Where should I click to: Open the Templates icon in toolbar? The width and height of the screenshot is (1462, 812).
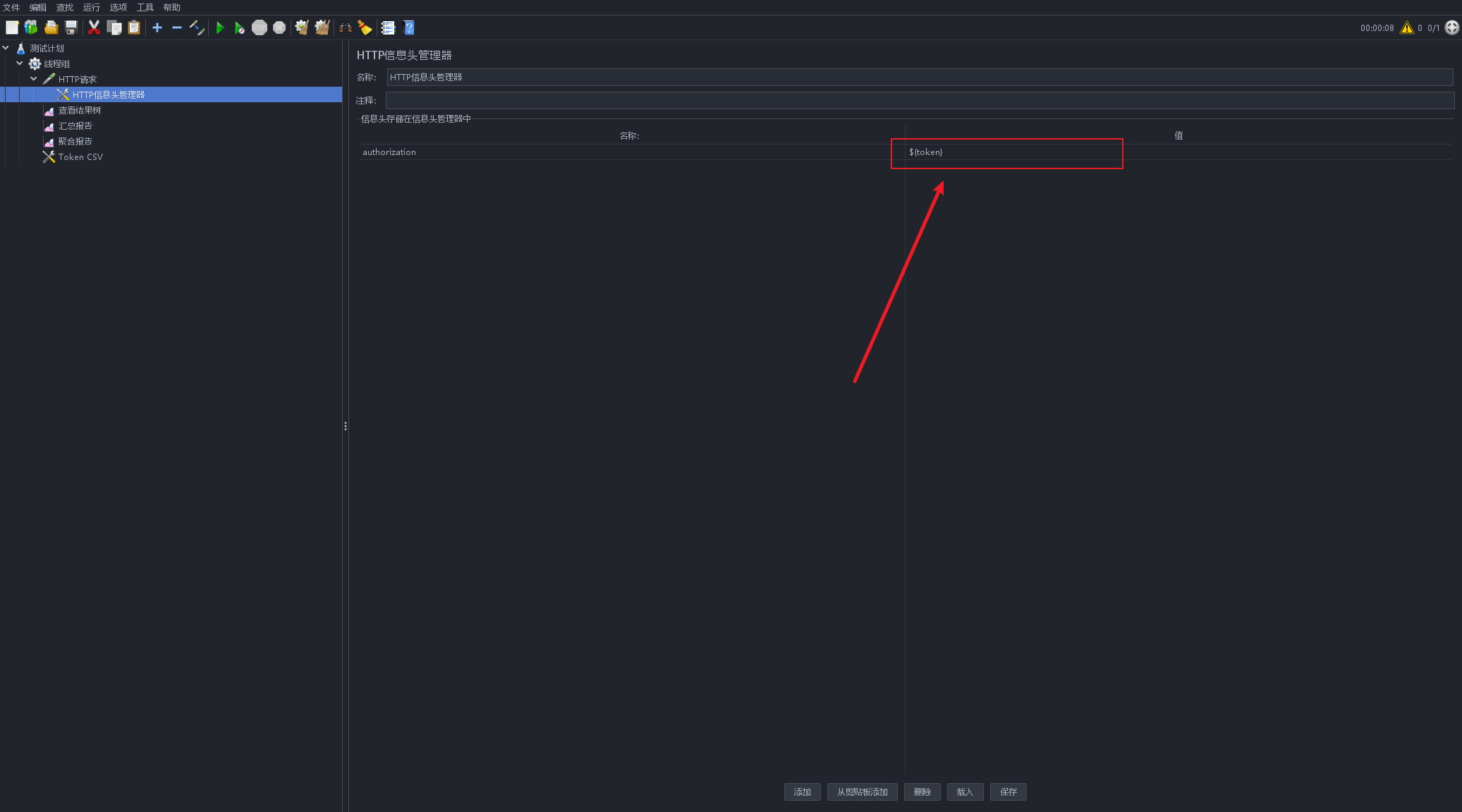click(31, 27)
